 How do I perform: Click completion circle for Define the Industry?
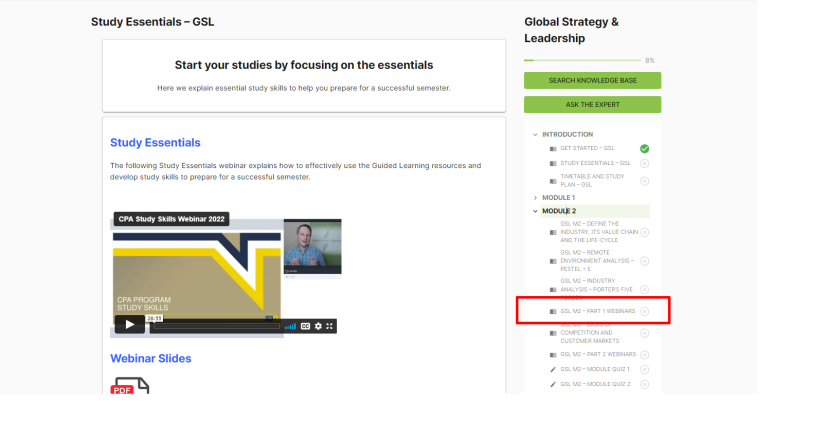pyautogui.click(x=644, y=232)
